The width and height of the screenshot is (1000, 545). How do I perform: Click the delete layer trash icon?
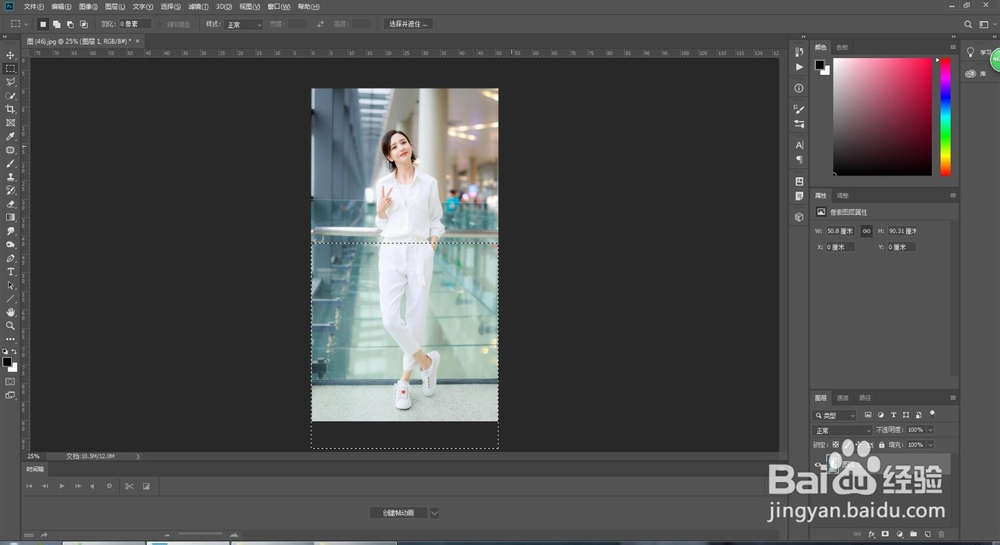[x=941, y=534]
